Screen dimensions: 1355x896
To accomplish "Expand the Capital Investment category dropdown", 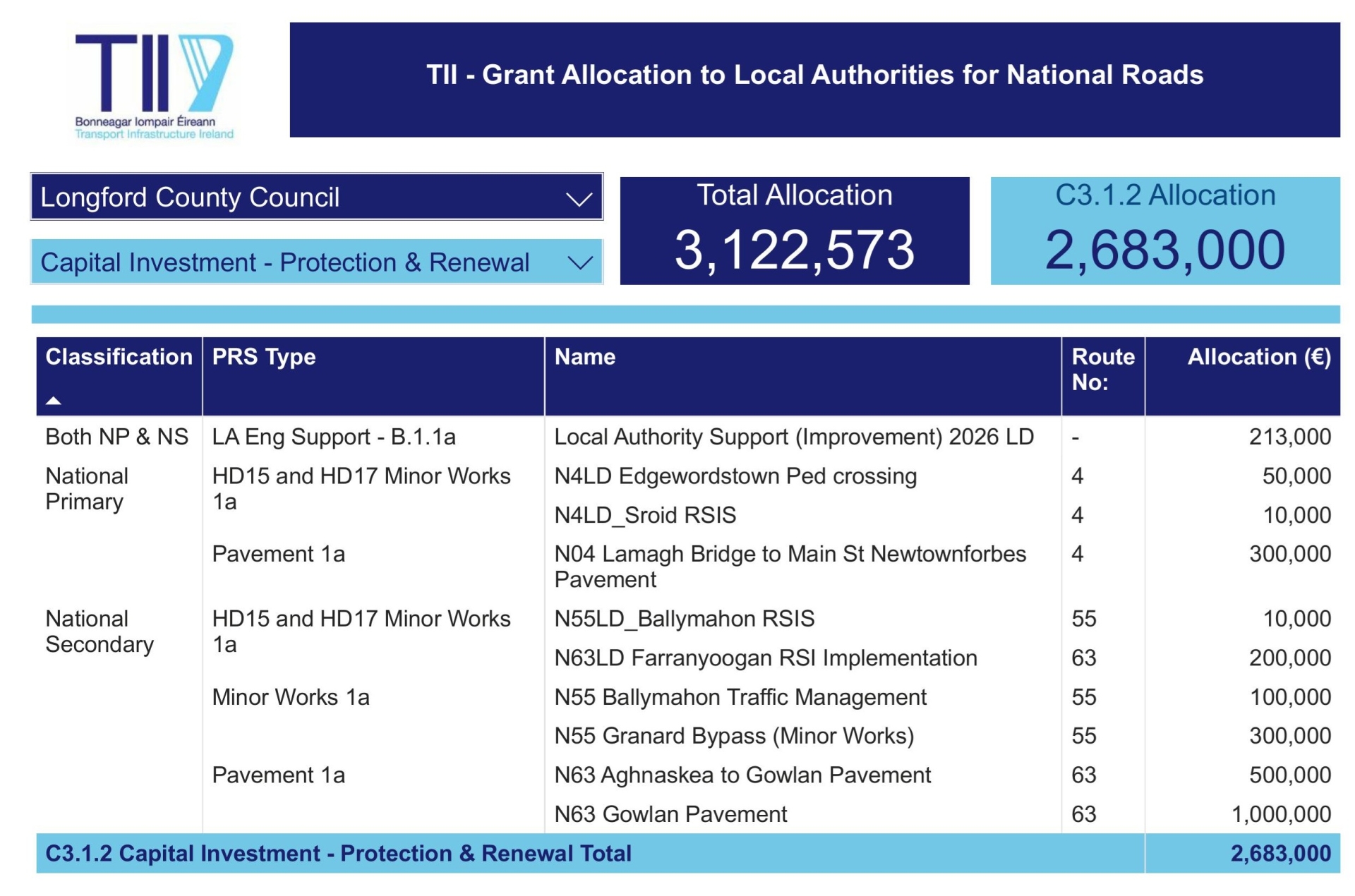I will [316, 262].
